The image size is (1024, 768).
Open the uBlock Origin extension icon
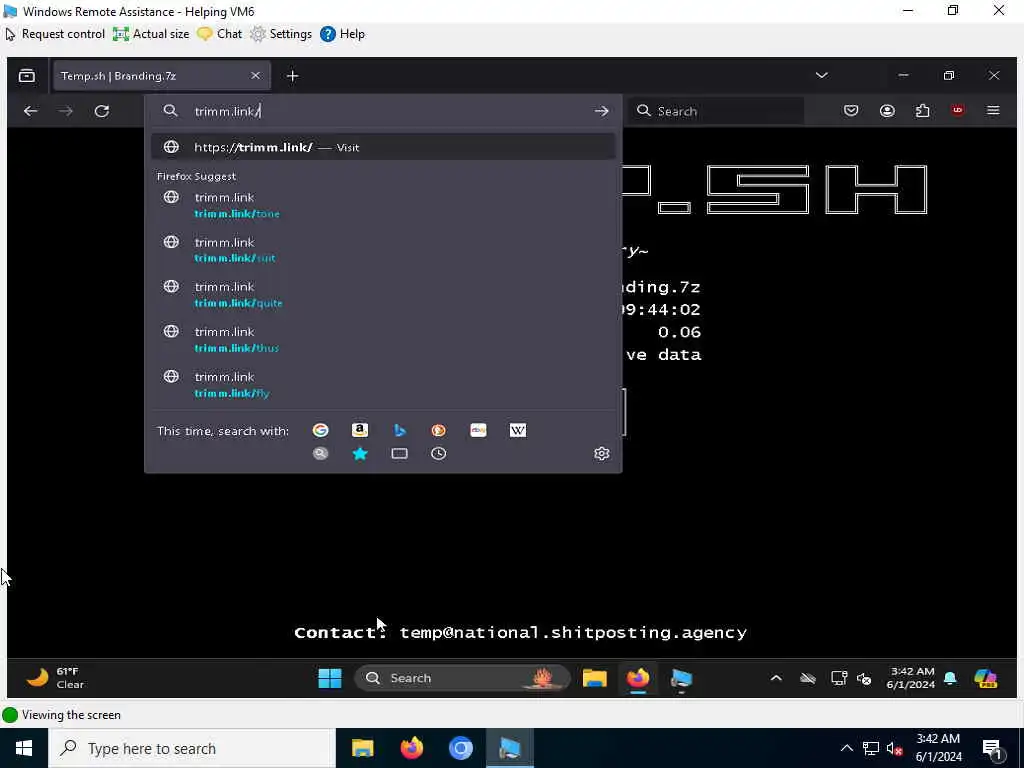pos(958,110)
